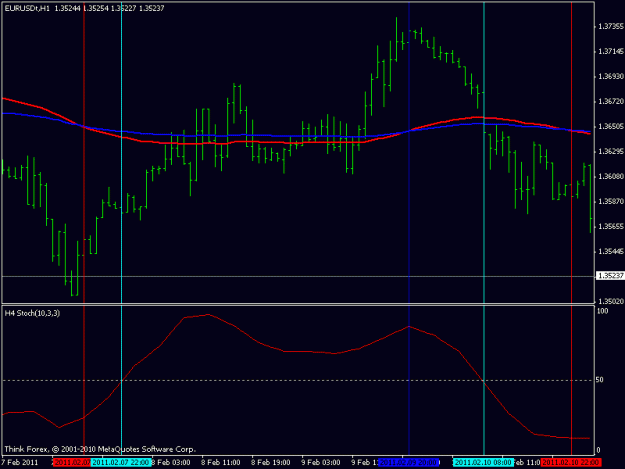Click the stochastic scale value 100

pyautogui.click(x=602, y=311)
